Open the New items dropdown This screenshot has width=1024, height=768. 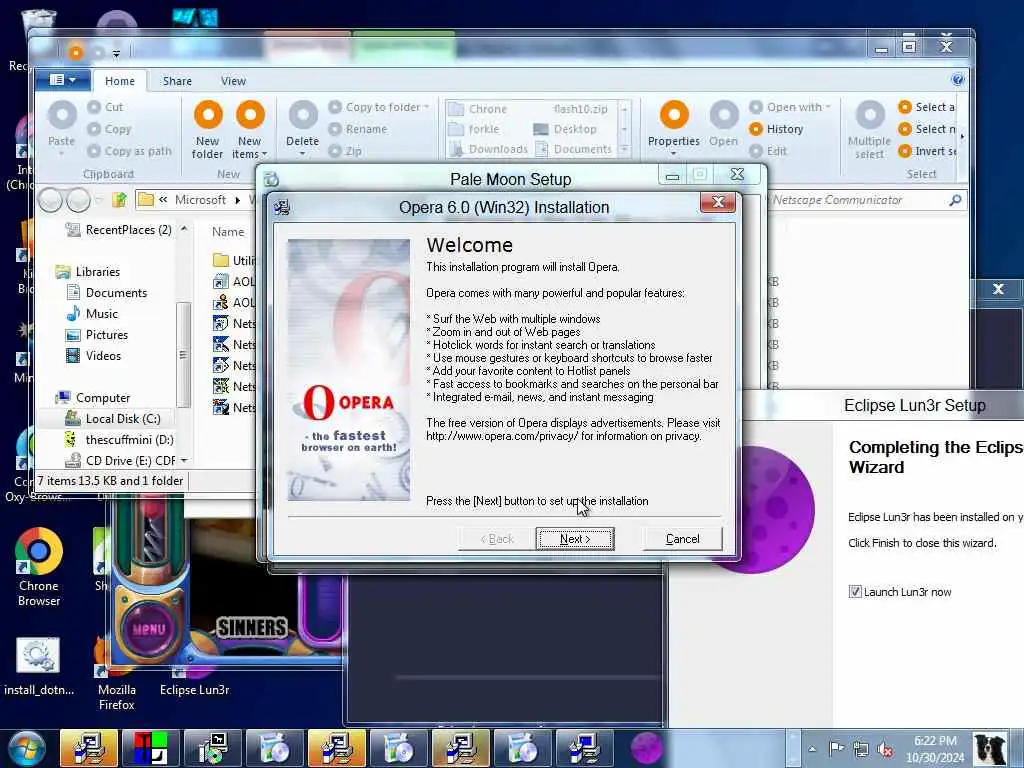(249, 129)
